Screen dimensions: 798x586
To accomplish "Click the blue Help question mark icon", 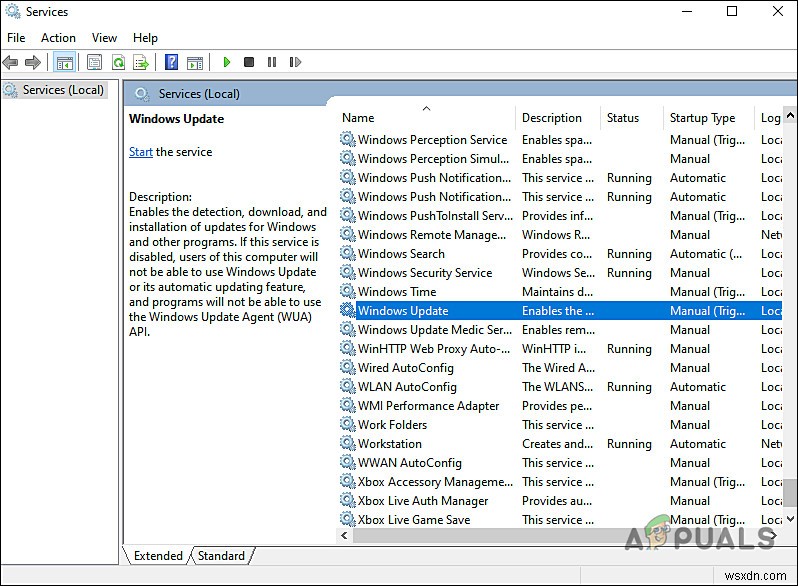I will click(171, 62).
